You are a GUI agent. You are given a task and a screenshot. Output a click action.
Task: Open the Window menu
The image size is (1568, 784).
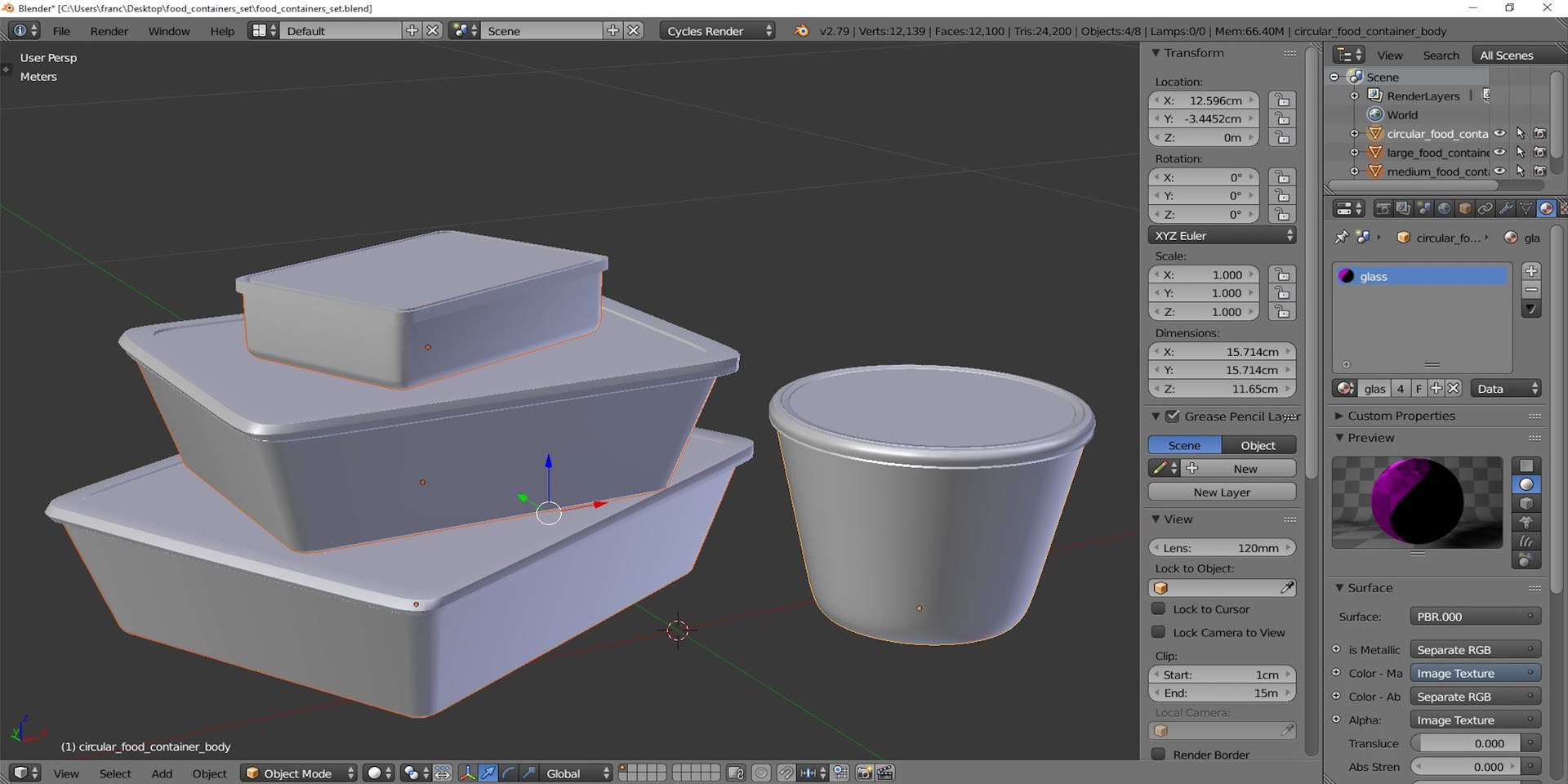169,31
